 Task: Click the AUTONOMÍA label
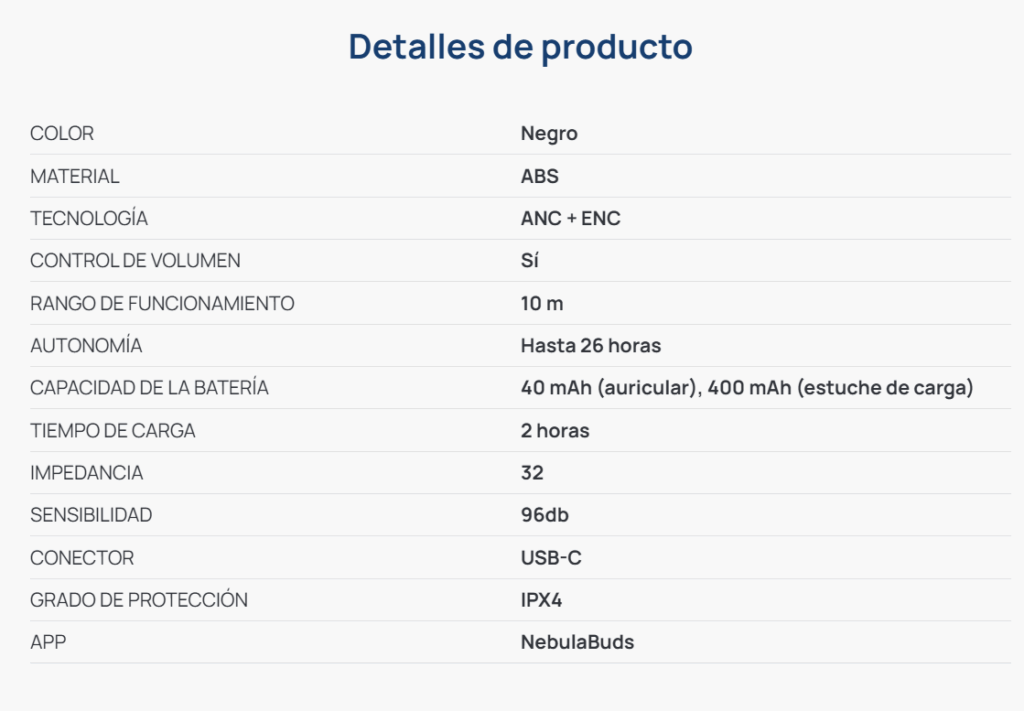click(x=86, y=346)
